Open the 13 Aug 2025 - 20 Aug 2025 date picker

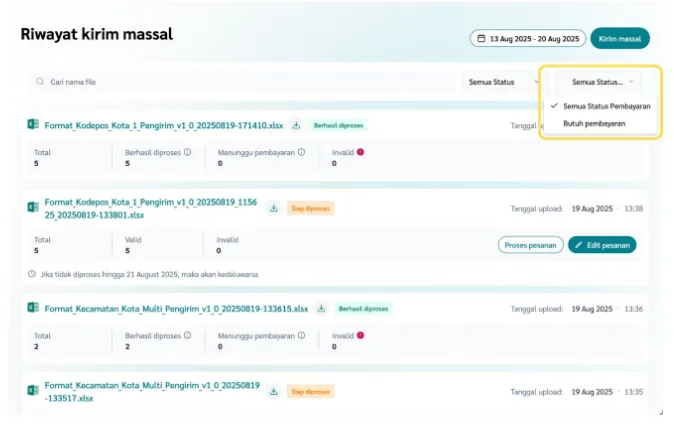click(x=527, y=39)
